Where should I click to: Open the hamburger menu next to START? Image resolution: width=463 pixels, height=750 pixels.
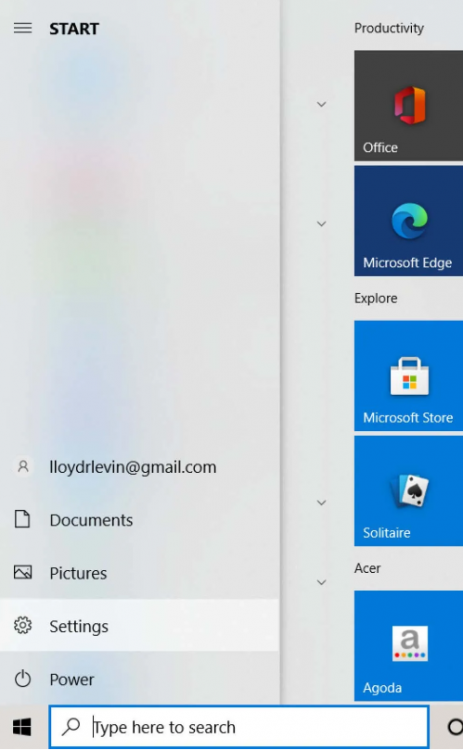(22, 28)
